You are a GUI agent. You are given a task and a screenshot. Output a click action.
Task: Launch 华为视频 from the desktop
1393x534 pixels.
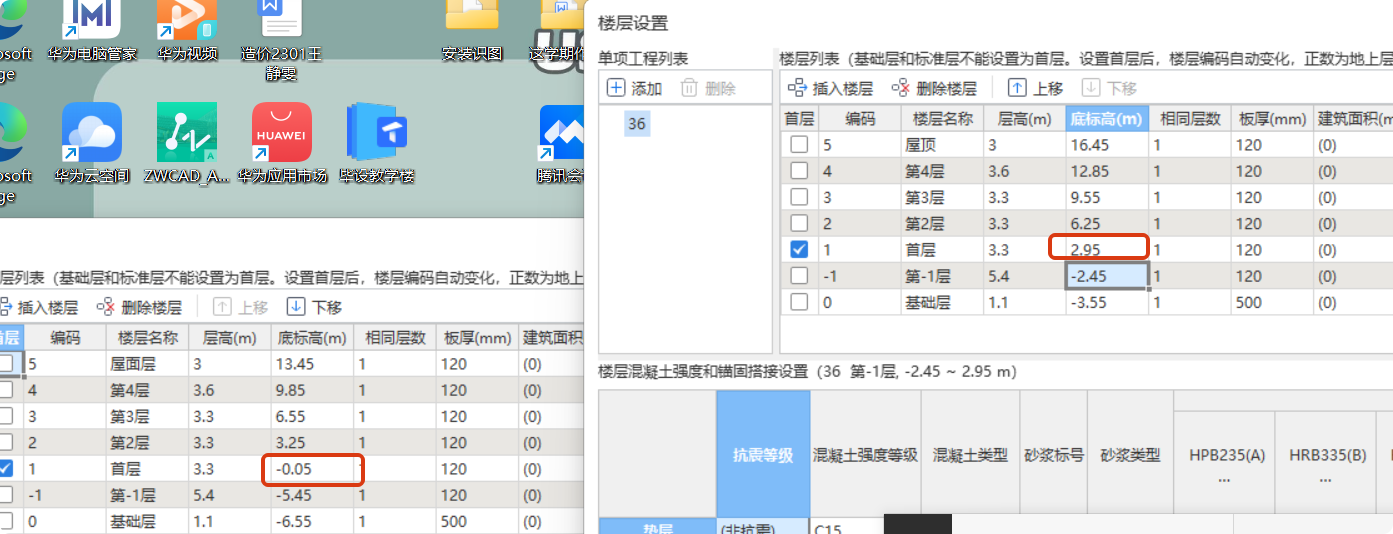click(x=187, y=28)
